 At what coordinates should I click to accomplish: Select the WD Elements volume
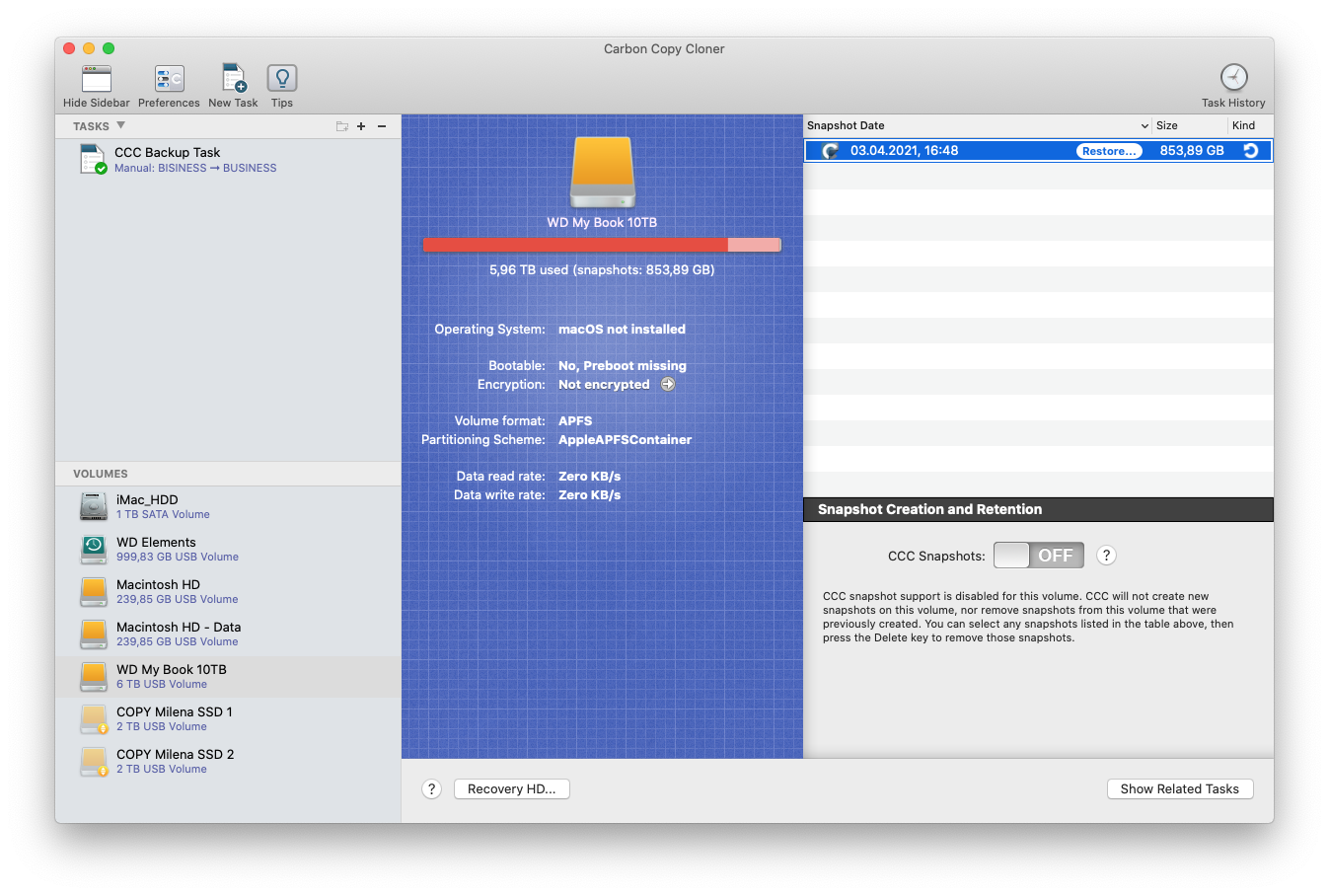[228, 549]
